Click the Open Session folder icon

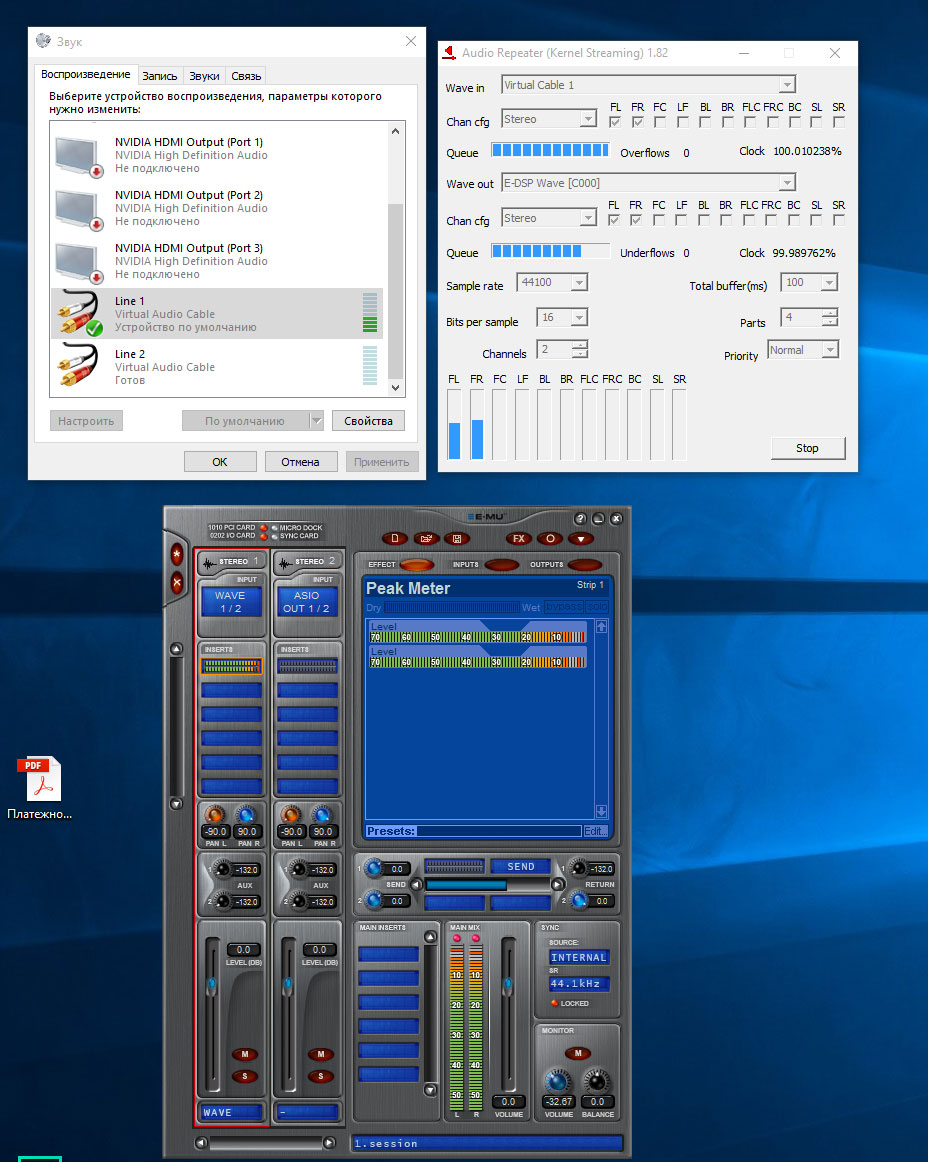pos(427,538)
